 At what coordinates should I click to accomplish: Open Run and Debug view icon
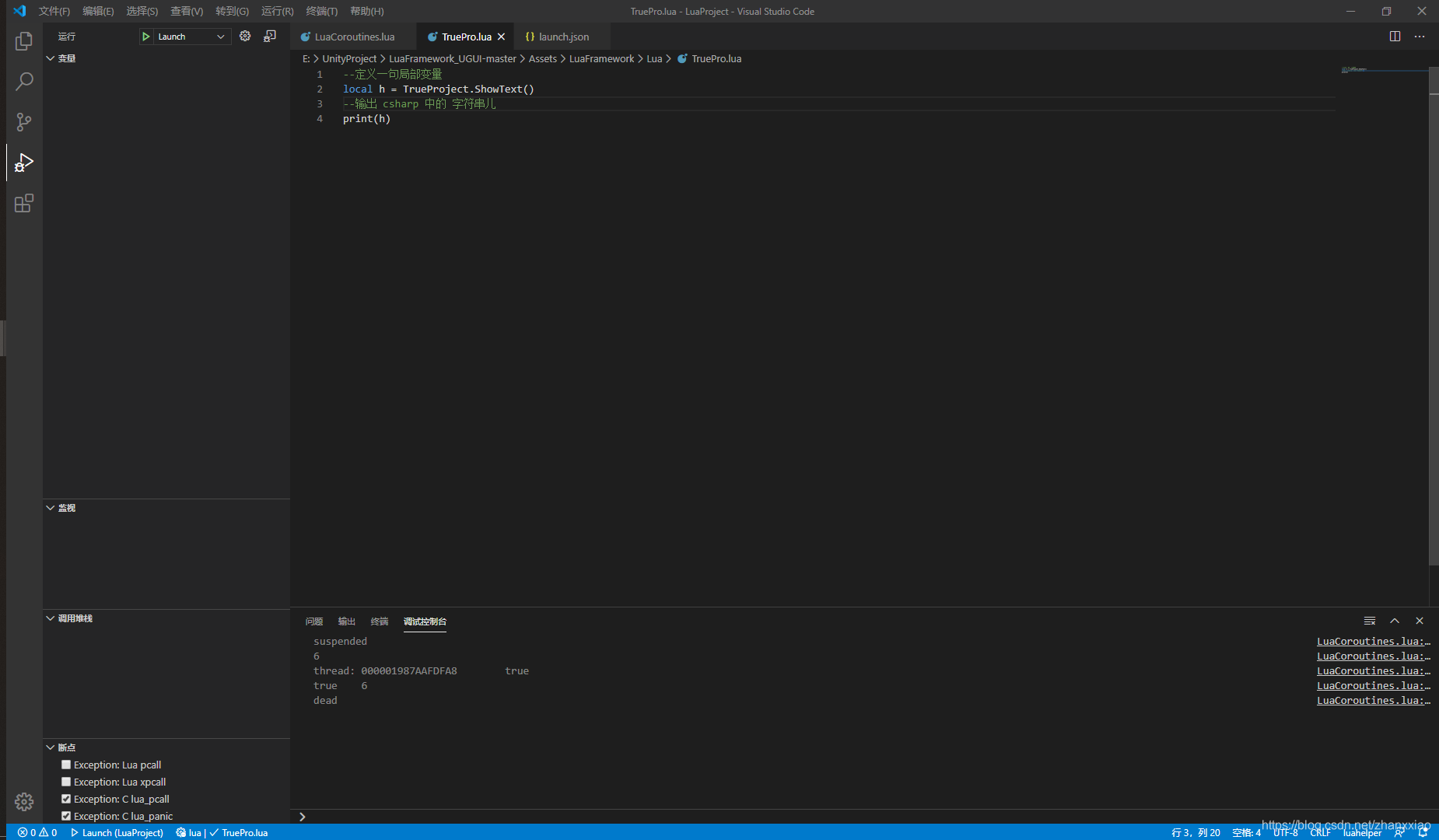pos(24,163)
